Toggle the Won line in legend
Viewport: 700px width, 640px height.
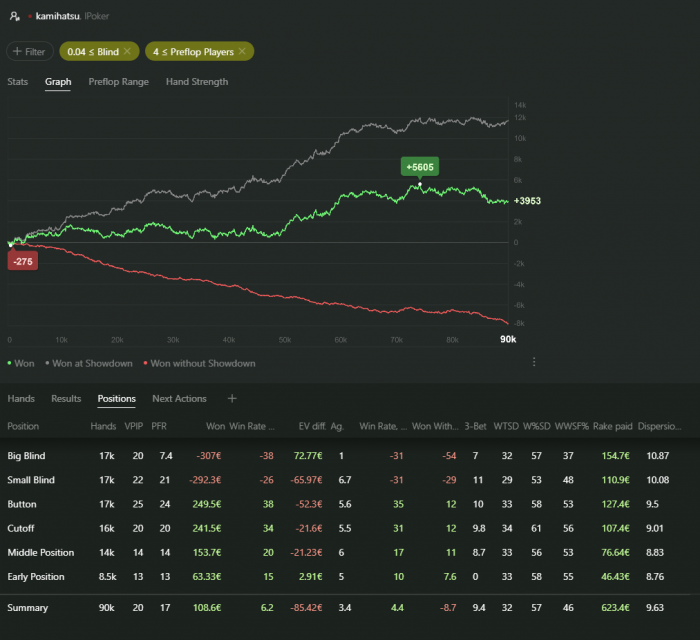click(x=22, y=363)
